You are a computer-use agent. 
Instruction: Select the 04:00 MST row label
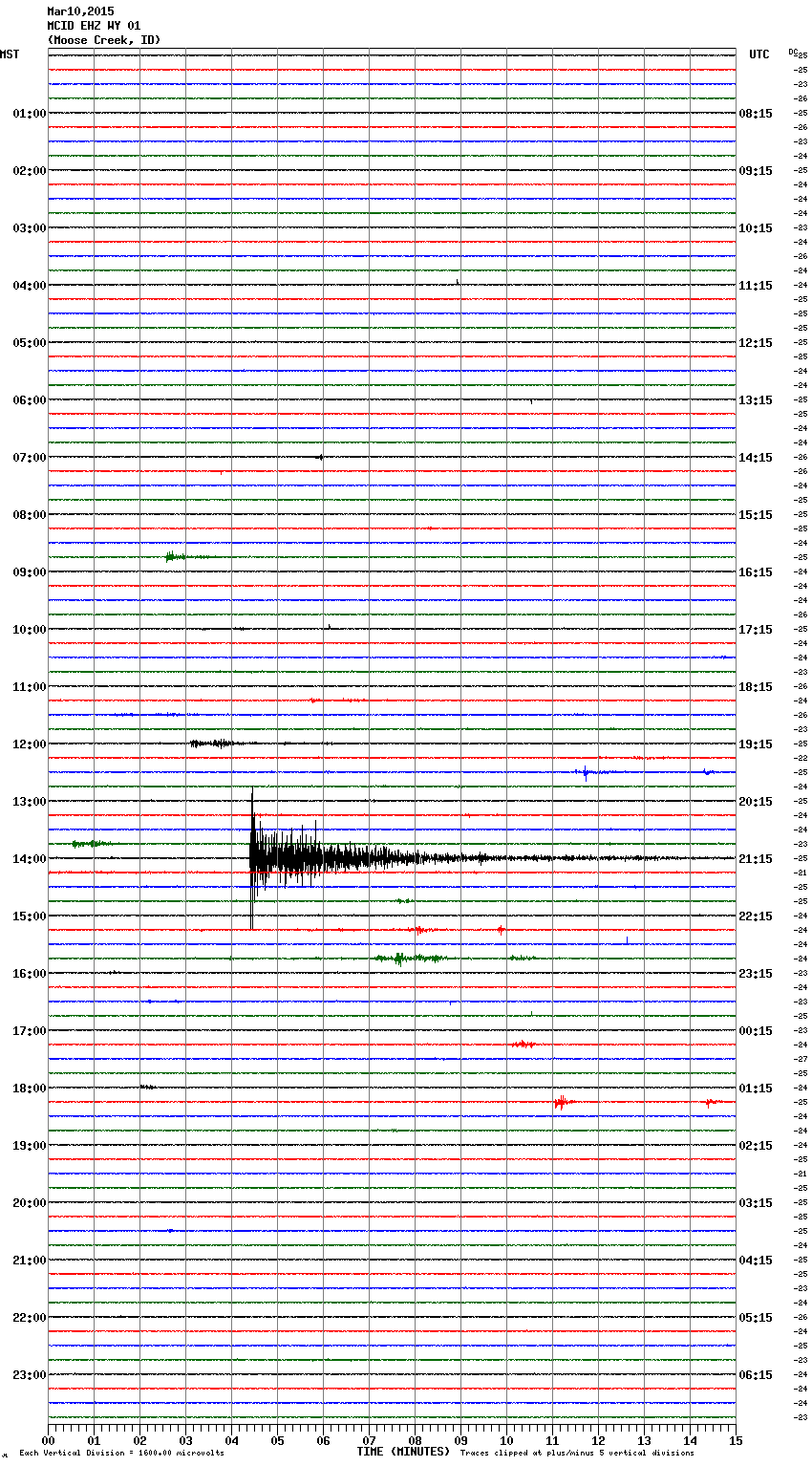pyautogui.click(x=29, y=286)
